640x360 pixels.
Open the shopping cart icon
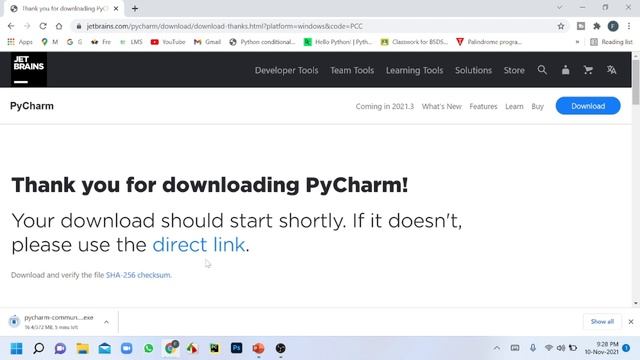click(588, 70)
